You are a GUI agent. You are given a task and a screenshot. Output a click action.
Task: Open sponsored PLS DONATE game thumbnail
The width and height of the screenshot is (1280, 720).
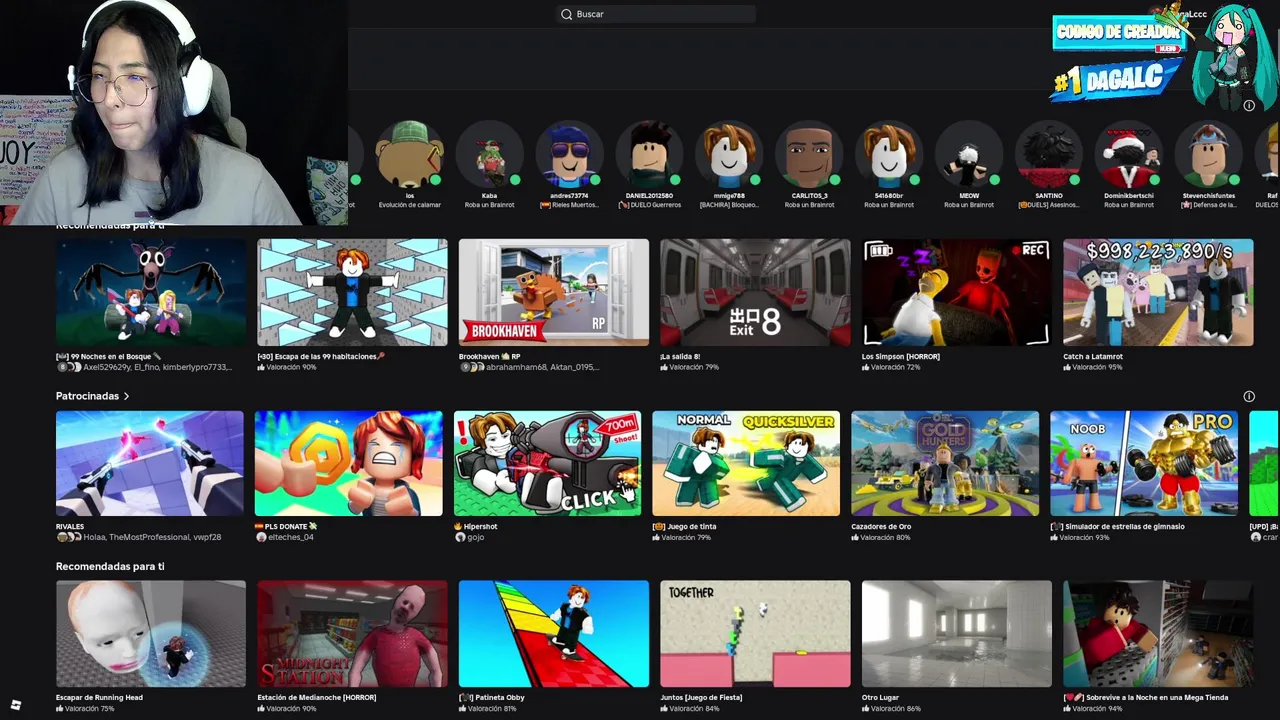[348, 463]
